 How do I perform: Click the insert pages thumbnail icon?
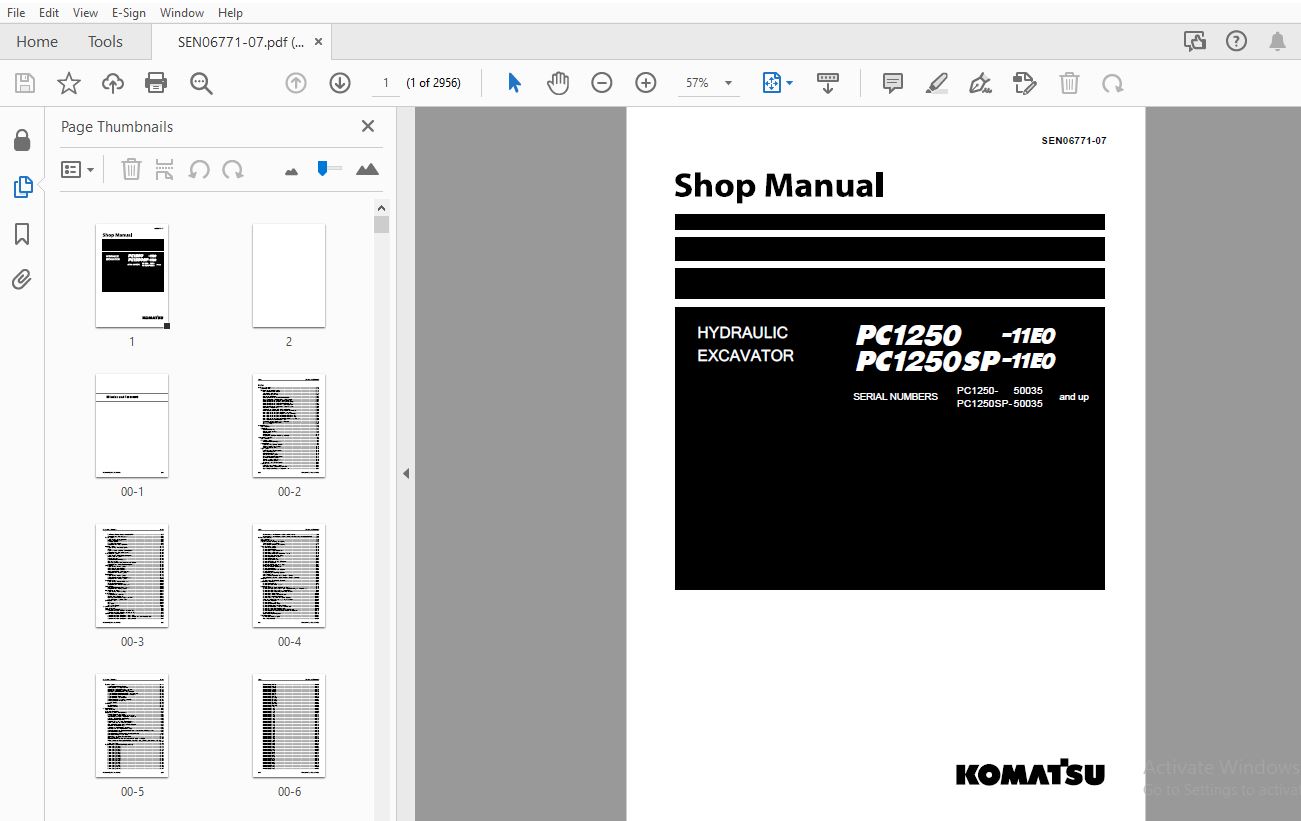164,169
